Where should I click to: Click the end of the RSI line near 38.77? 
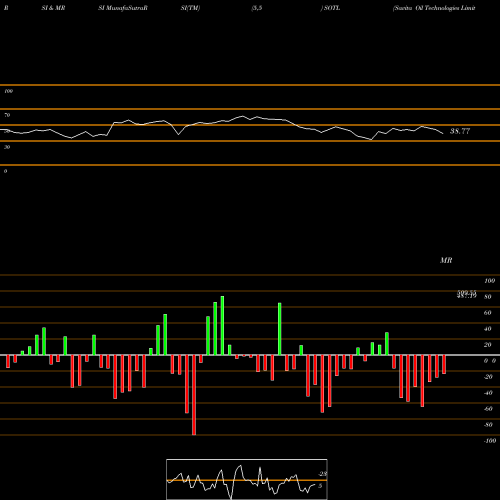click(x=443, y=134)
